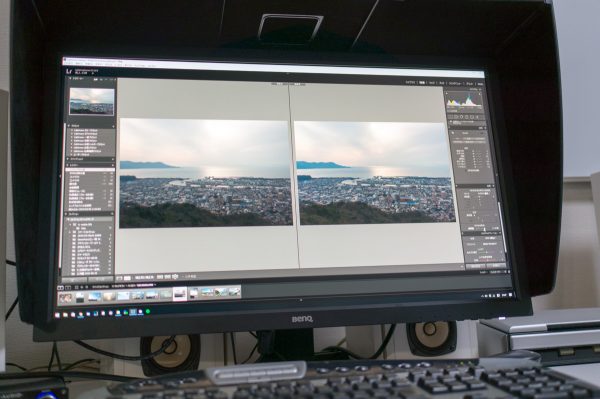Select the Adjustment Brush tool in the tool strip
Screen dimensions: 600x399
(x=477, y=117)
